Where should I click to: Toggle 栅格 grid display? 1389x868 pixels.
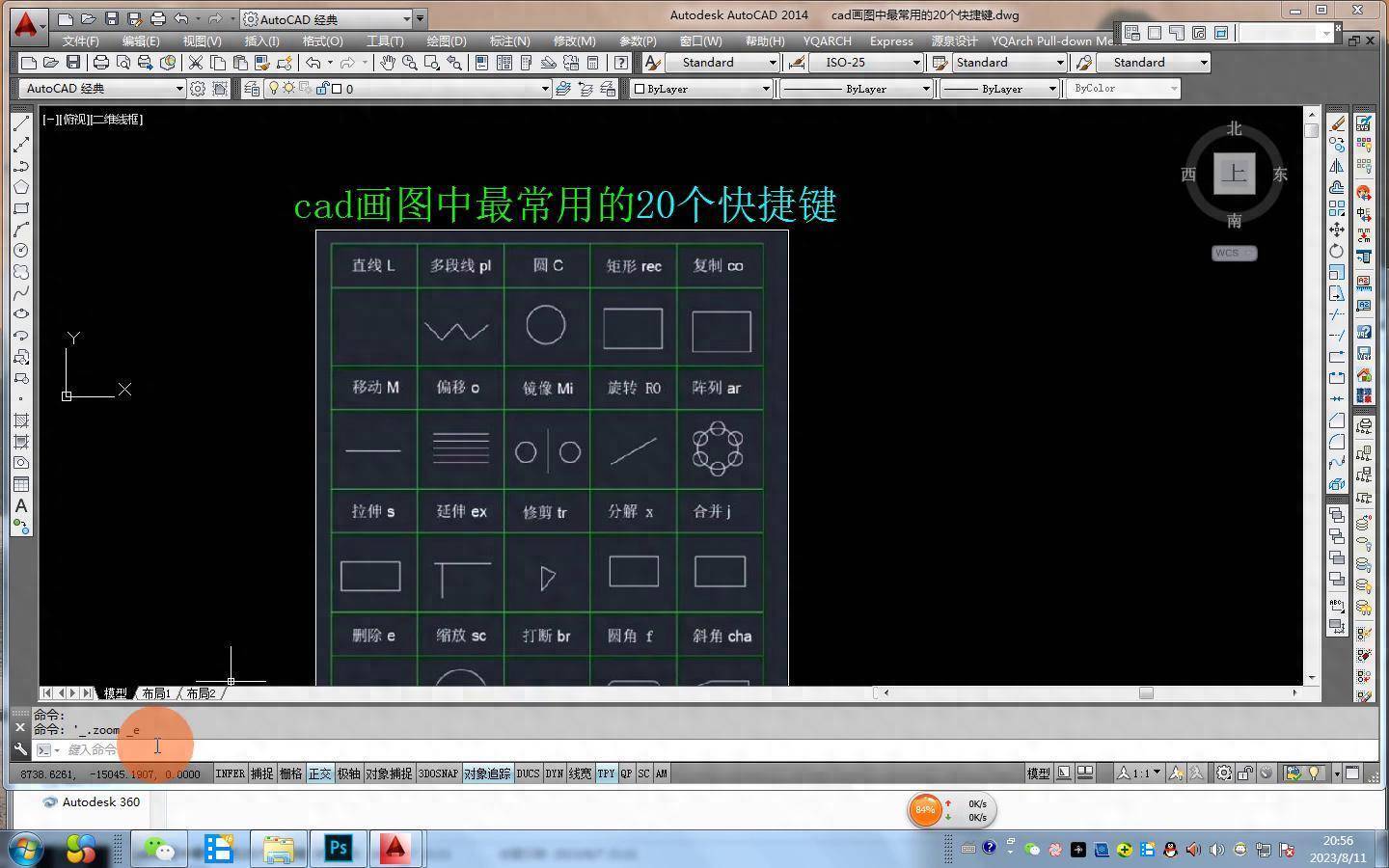(290, 773)
